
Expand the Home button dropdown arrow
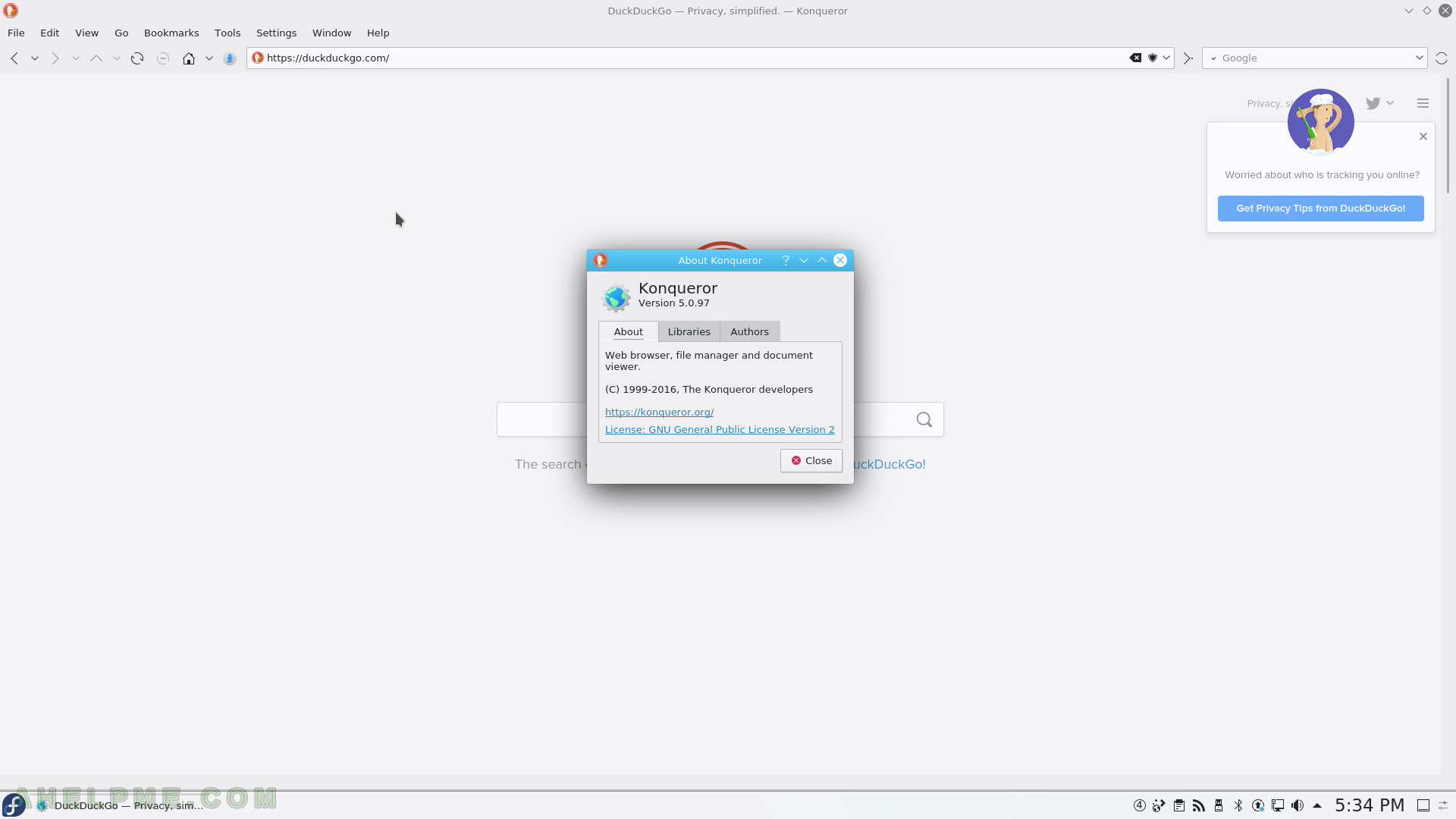tap(209, 58)
